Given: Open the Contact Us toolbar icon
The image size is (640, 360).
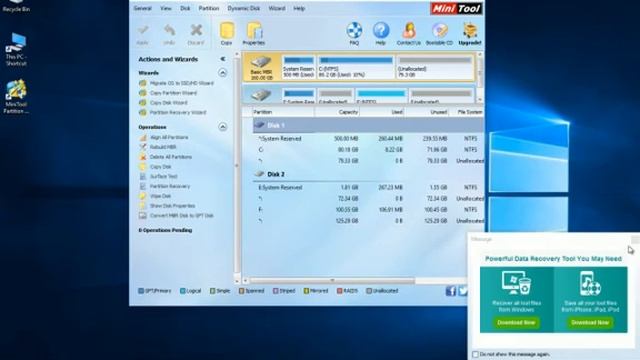Looking at the screenshot, I should (x=409, y=33).
